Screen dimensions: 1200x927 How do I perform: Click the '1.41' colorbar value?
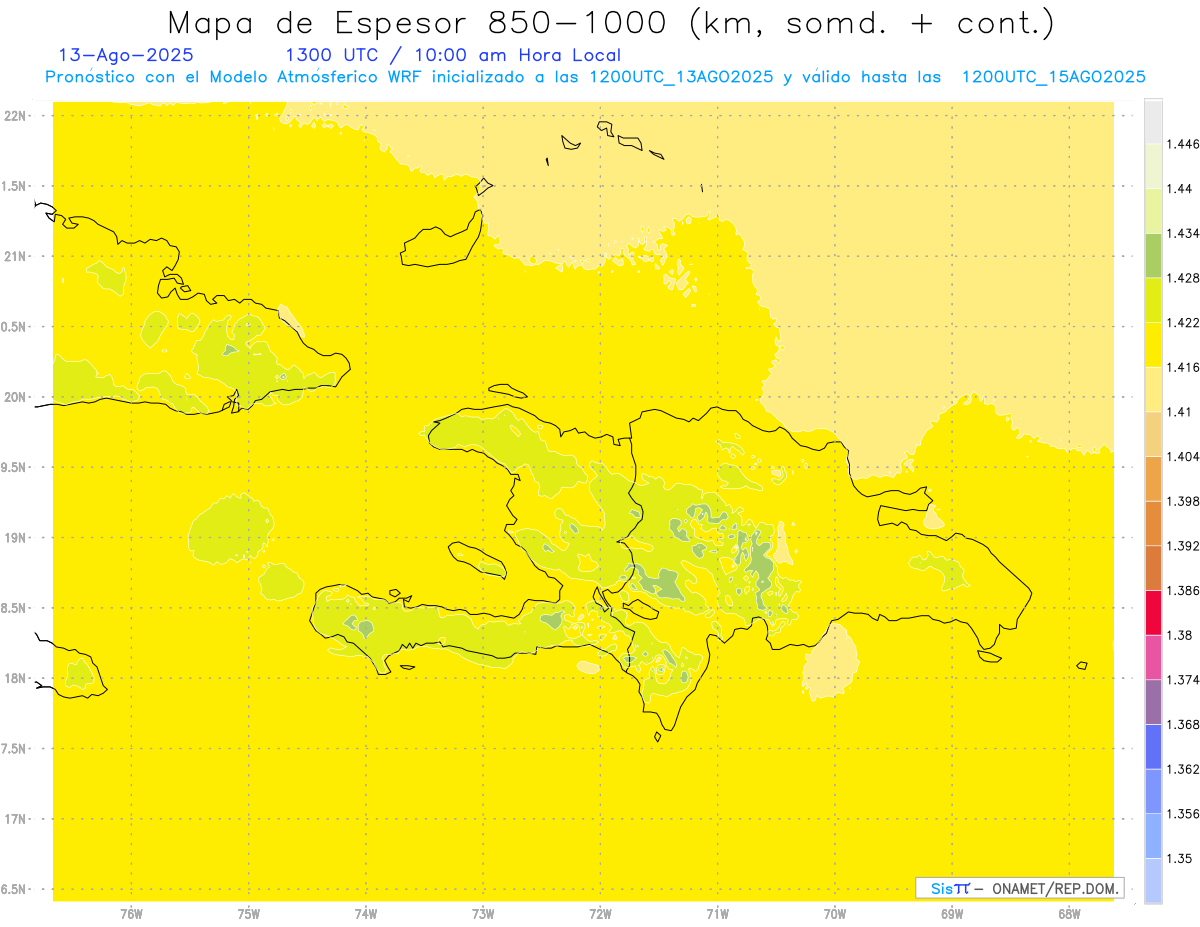pyautogui.click(x=1180, y=412)
